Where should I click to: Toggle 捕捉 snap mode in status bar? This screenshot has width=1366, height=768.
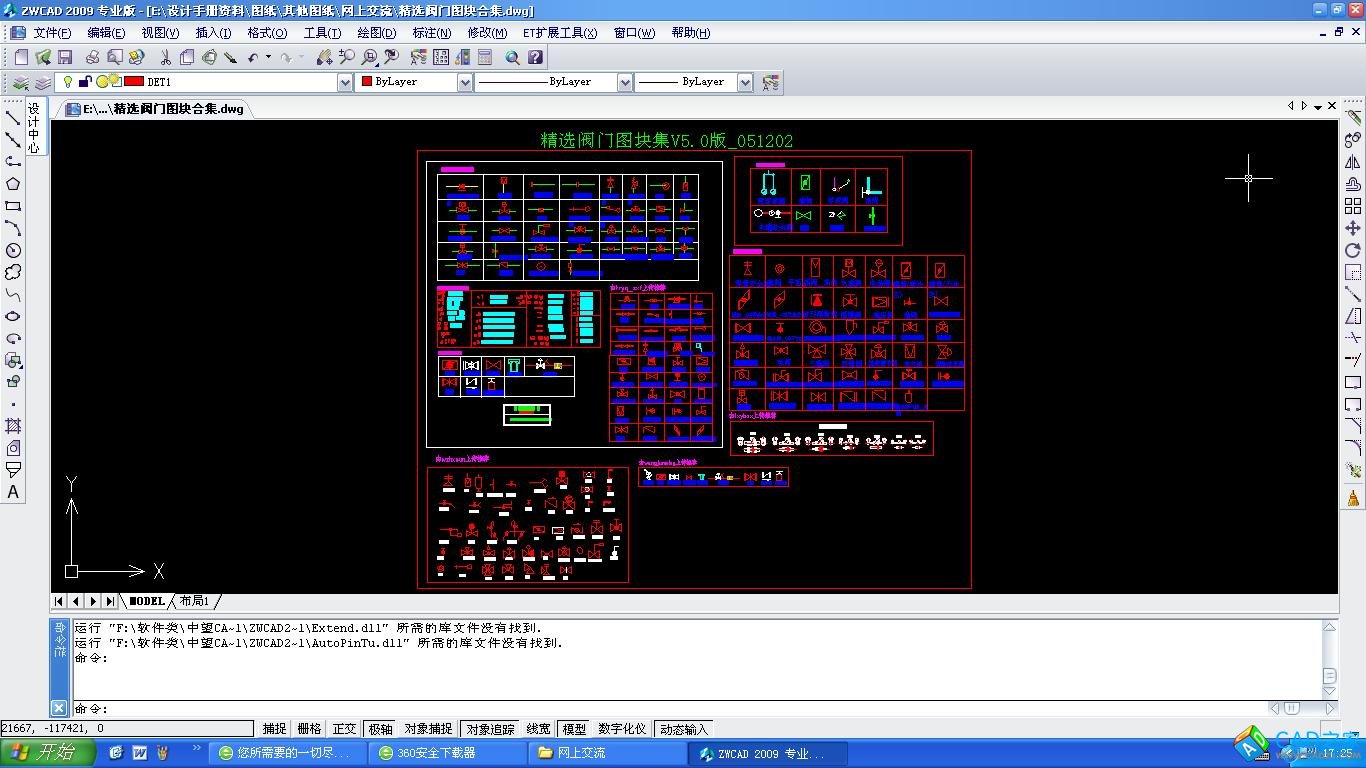[274, 729]
